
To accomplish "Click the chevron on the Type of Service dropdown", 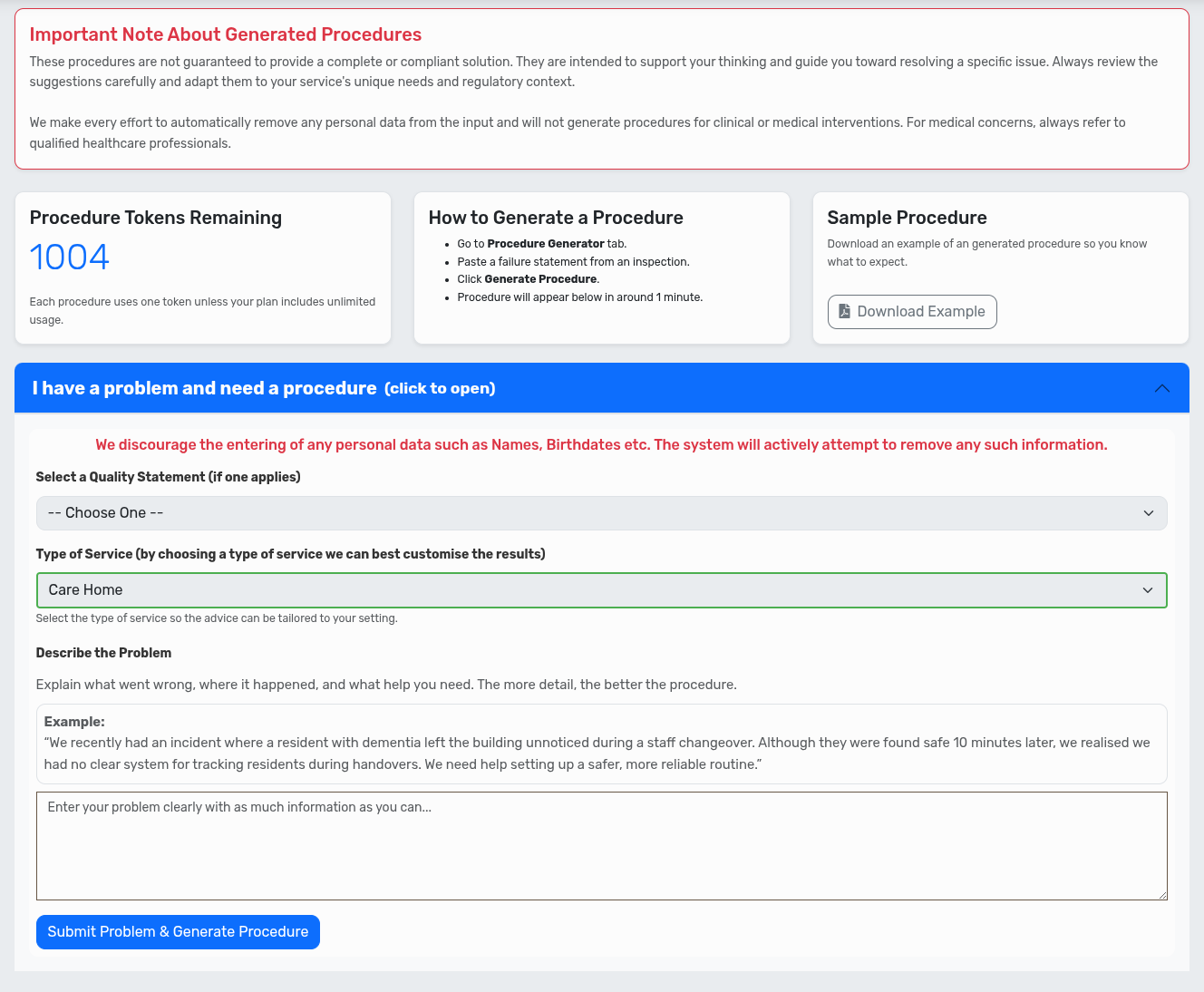I will pyautogui.click(x=1148, y=589).
